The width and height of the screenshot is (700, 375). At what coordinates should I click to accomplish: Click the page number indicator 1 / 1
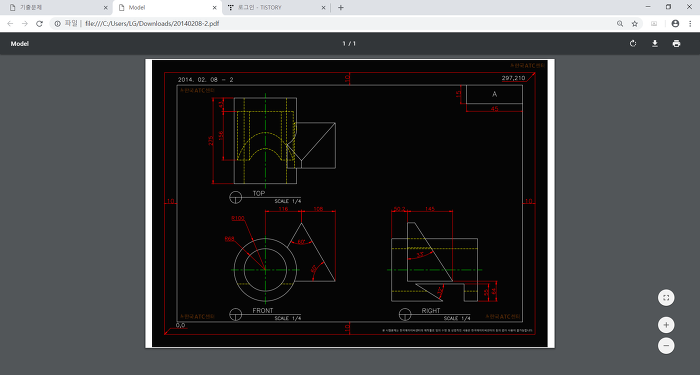tap(349, 43)
